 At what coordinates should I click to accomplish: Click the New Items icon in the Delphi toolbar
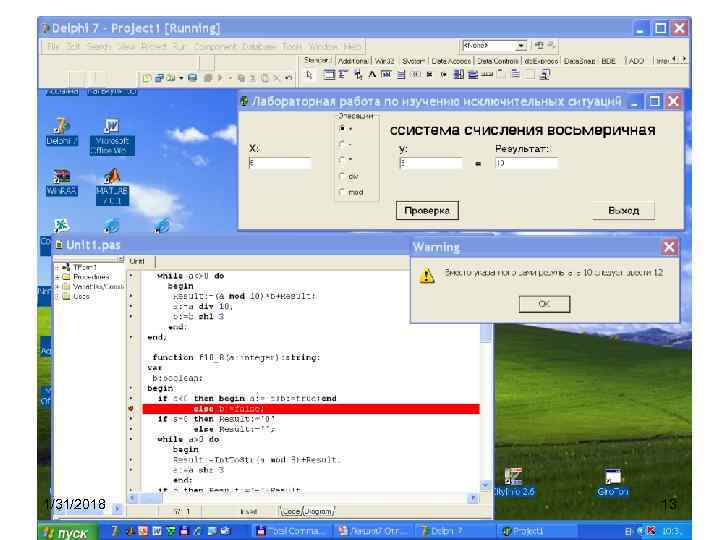pos(147,78)
